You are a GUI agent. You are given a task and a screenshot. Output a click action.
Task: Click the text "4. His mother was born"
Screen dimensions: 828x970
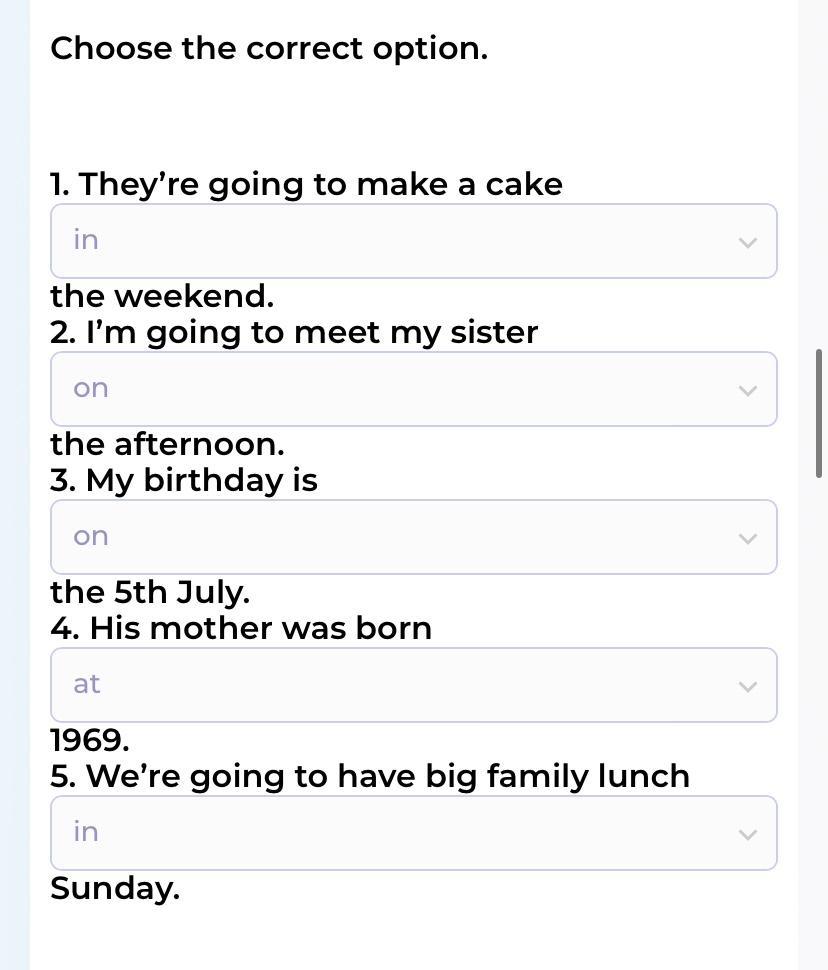[x=241, y=628]
